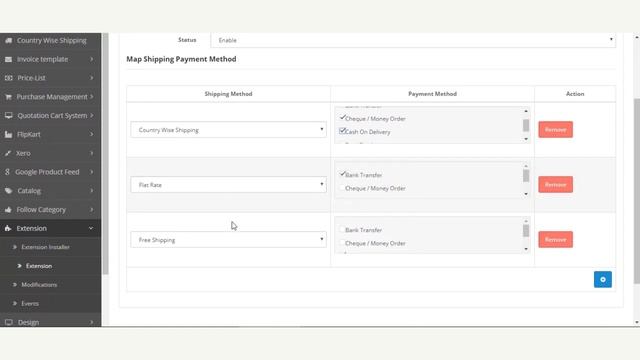This screenshot has width=640, height=360.
Task: Open the Flat Rate shipping dropdown
Action: tap(229, 184)
